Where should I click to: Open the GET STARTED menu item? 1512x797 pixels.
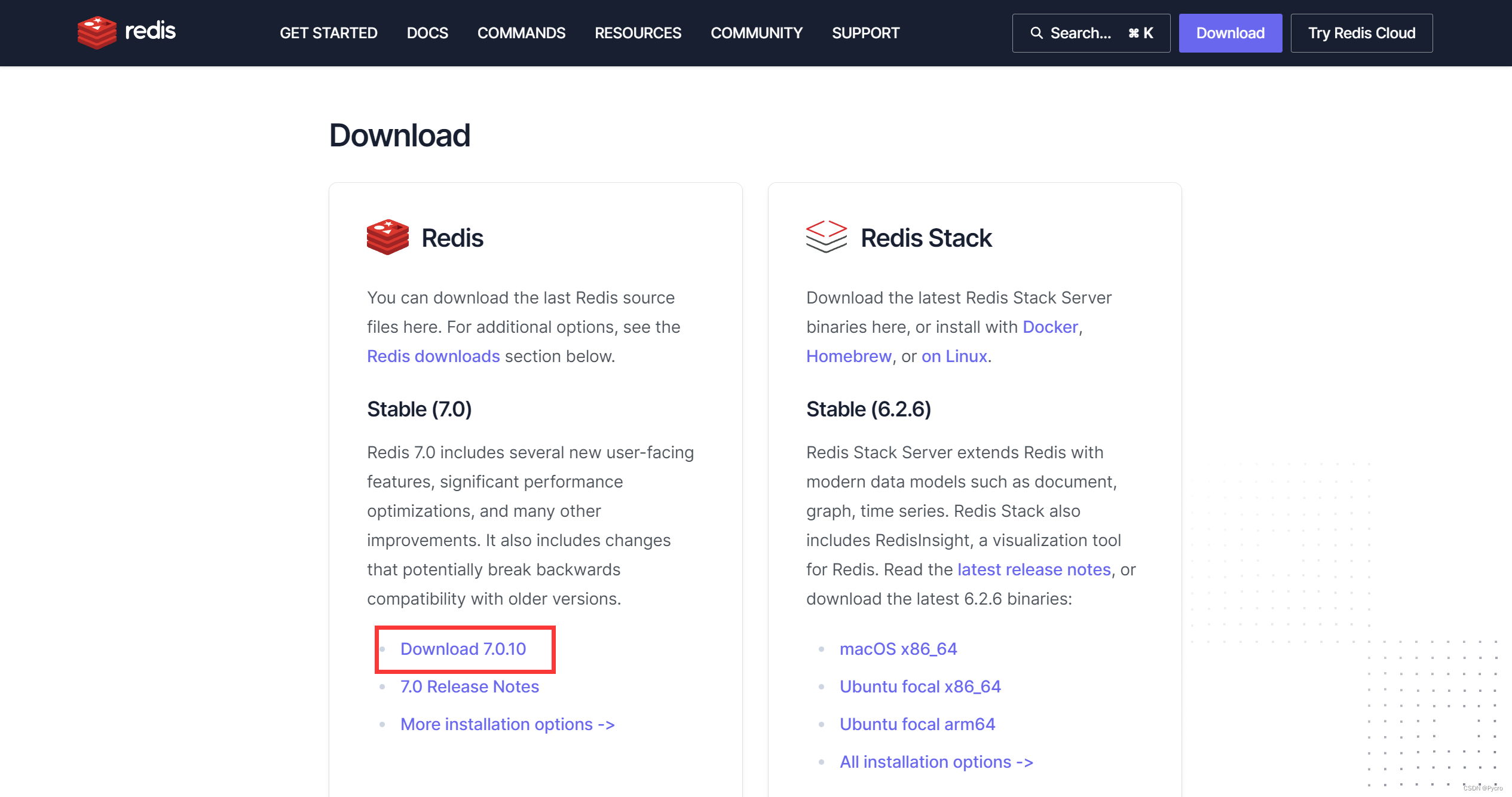pos(328,32)
